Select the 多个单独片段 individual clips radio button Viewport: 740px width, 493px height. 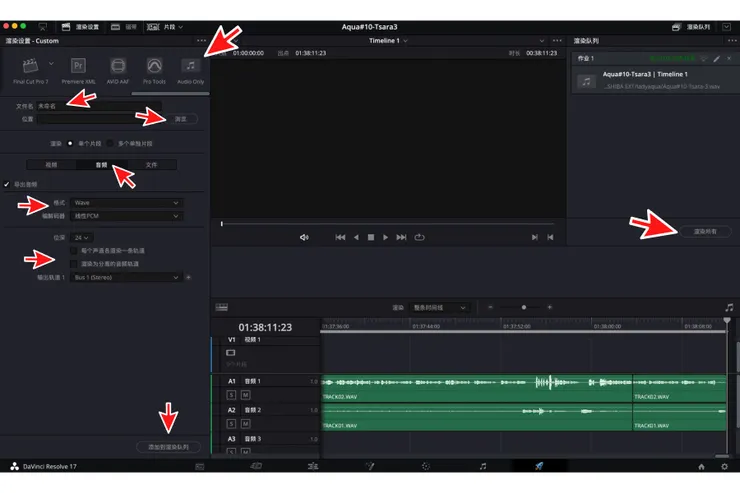[110, 143]
